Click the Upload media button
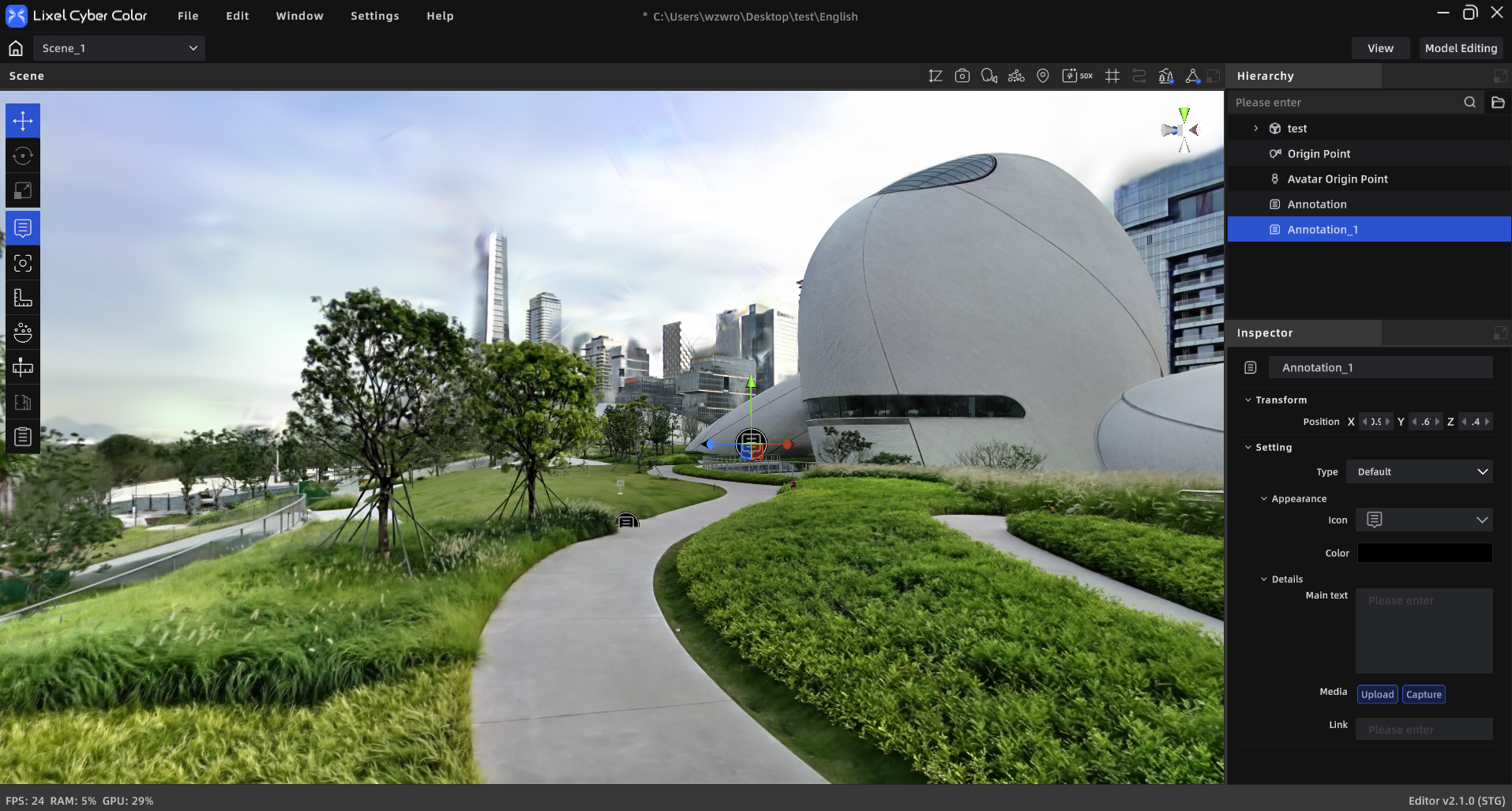The width and height of the screenshot is (1512, 811). (x=1377, y=694)
